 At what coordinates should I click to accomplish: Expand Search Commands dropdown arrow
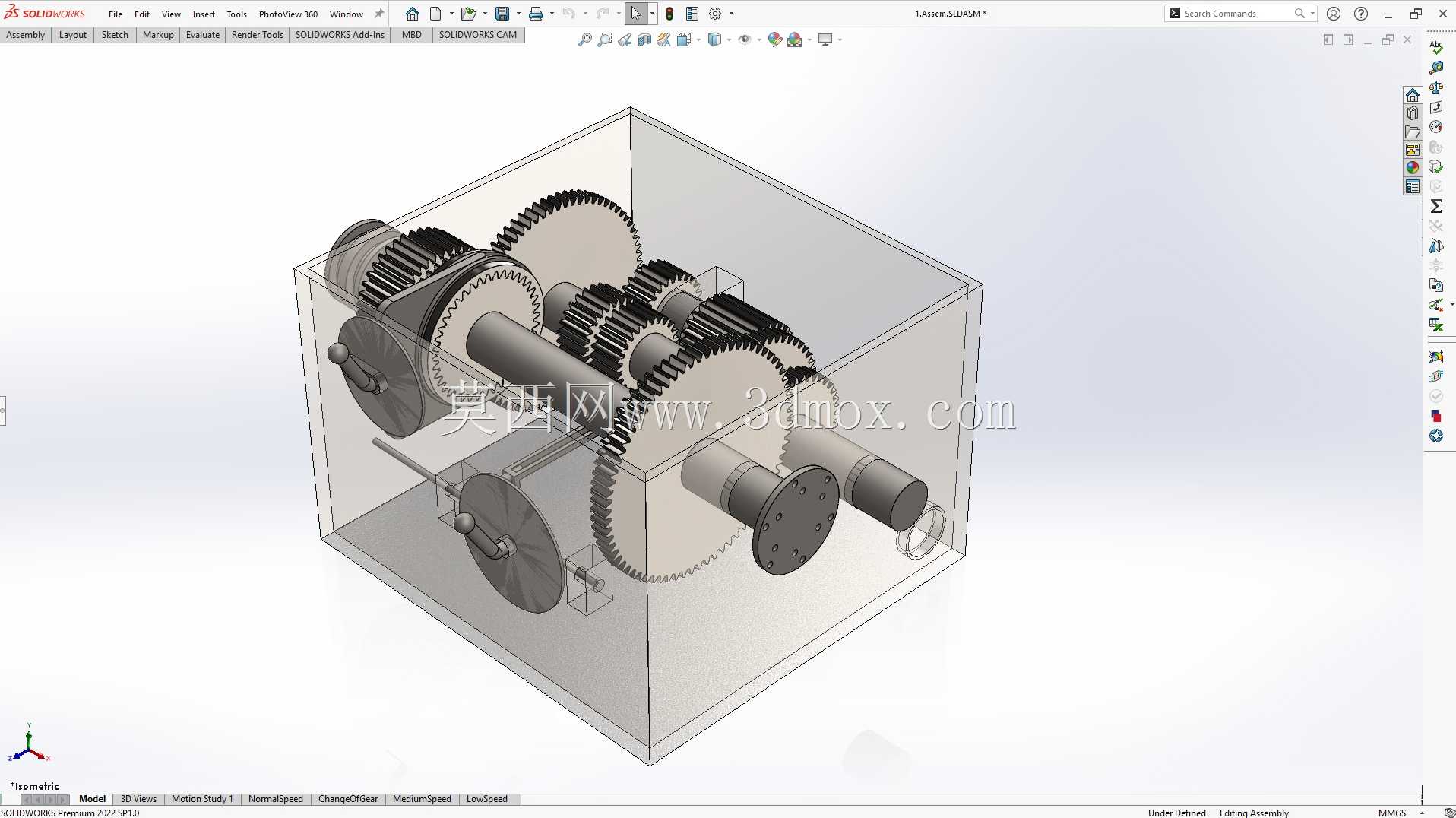(1312, 14)
